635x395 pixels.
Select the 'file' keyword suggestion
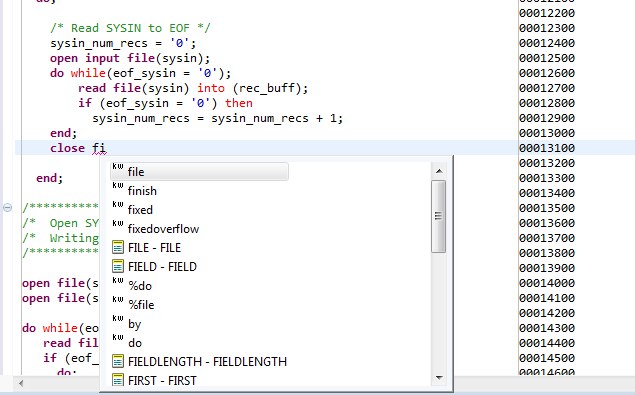coord(199,172)
